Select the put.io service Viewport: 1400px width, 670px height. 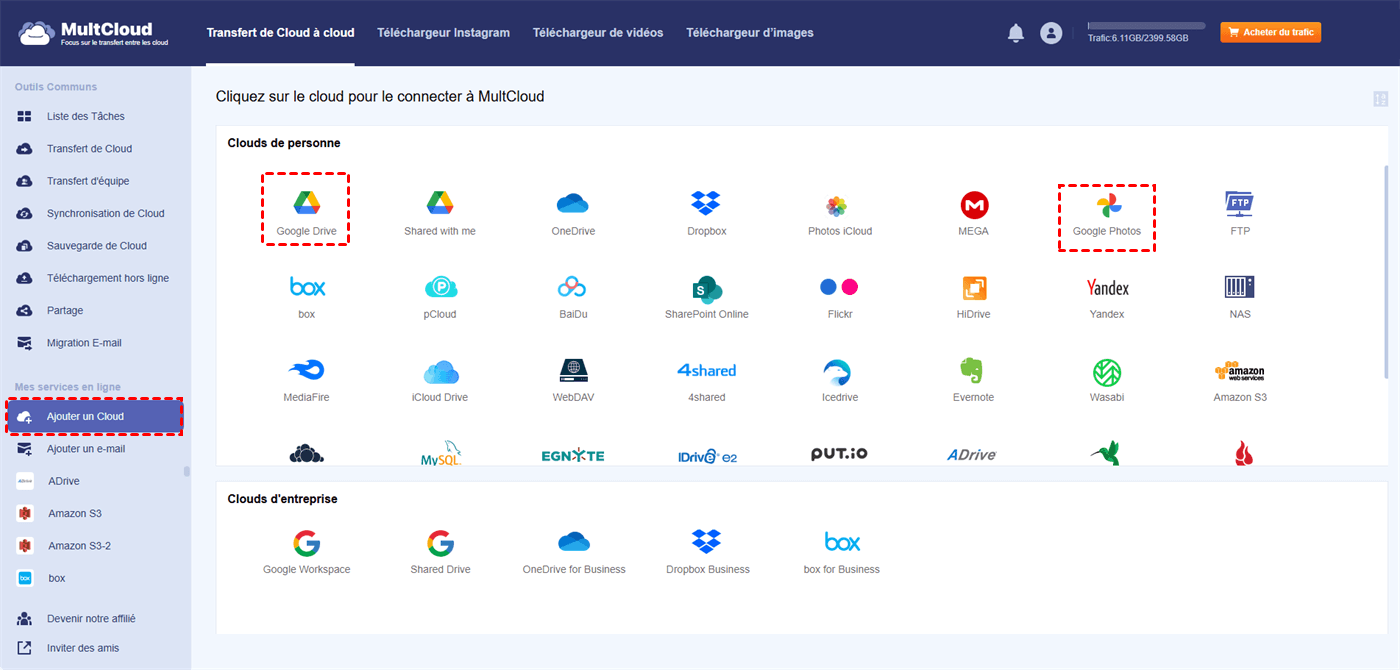click(x=839, y=453)
